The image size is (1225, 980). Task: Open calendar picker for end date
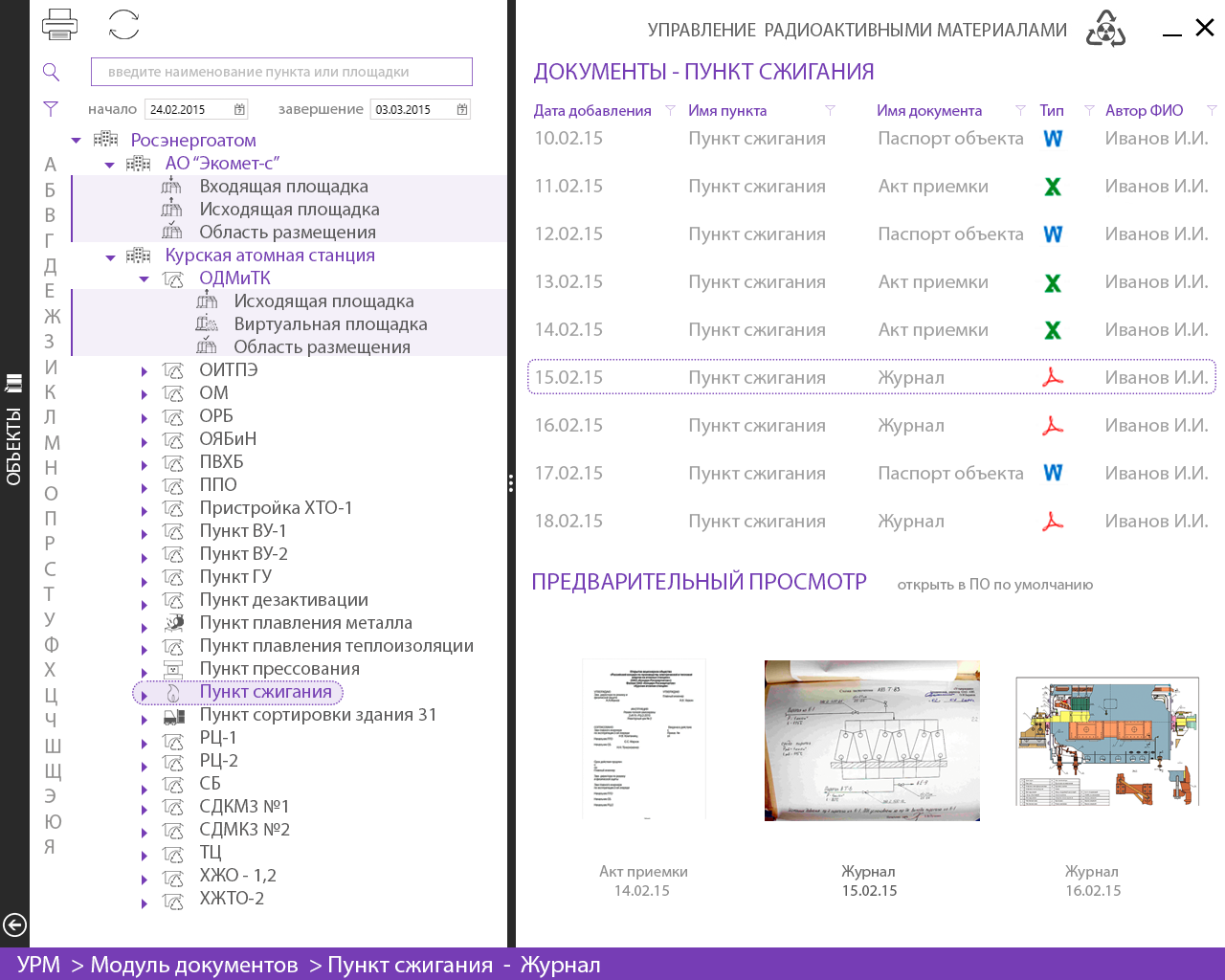click(x=462, y=110)
